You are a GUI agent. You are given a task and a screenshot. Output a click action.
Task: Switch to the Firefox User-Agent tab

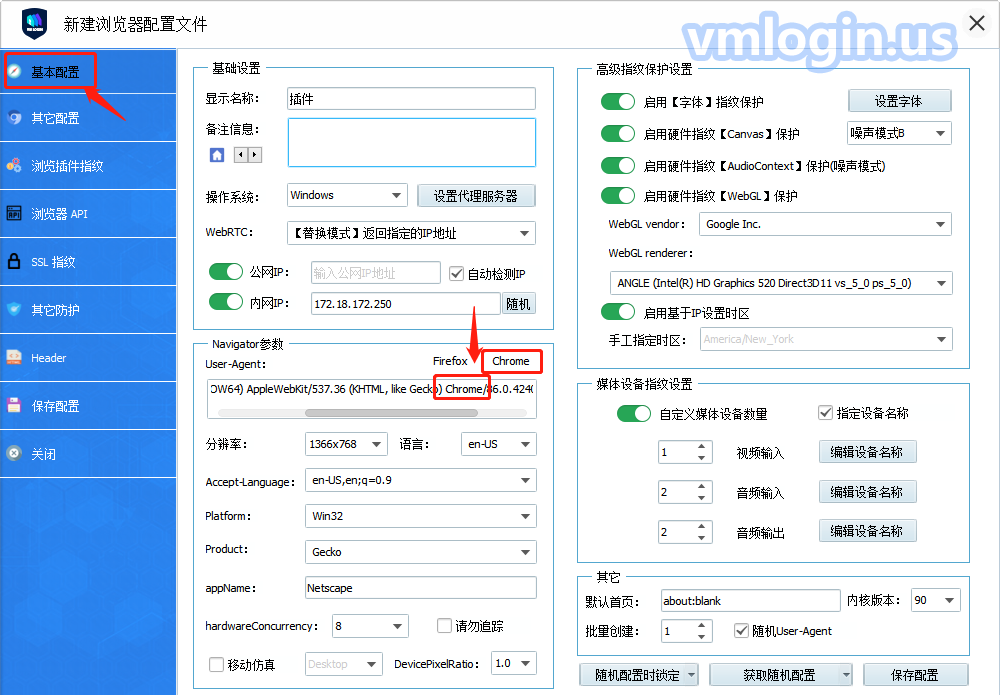pyautogui.click(x=450, y=361)
